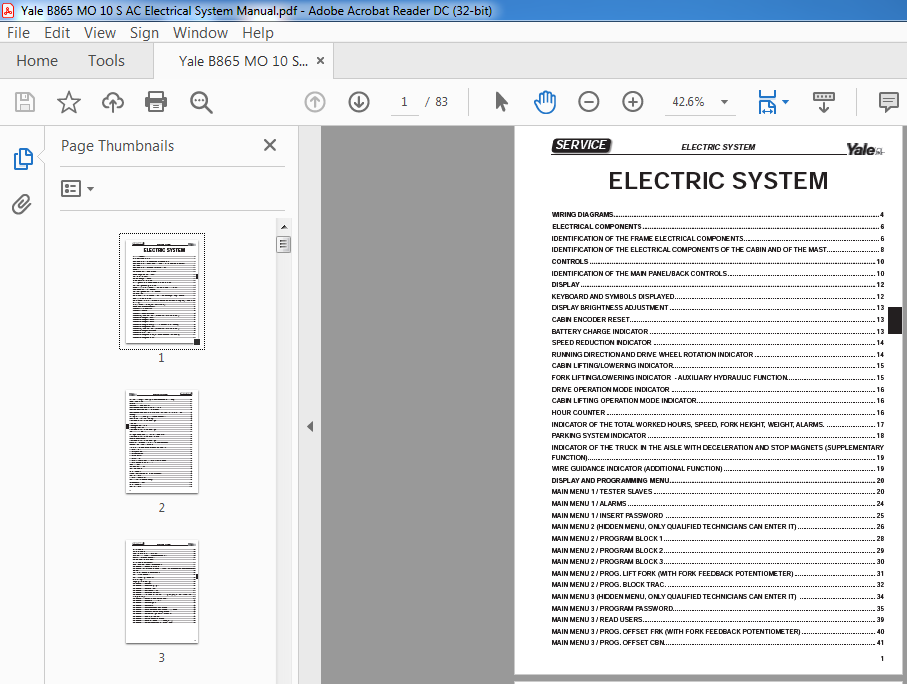
Task: Click DRIVE OPERATION MODE INDICATOR entry
Action: pyautogui.click(x=717, y=389)
